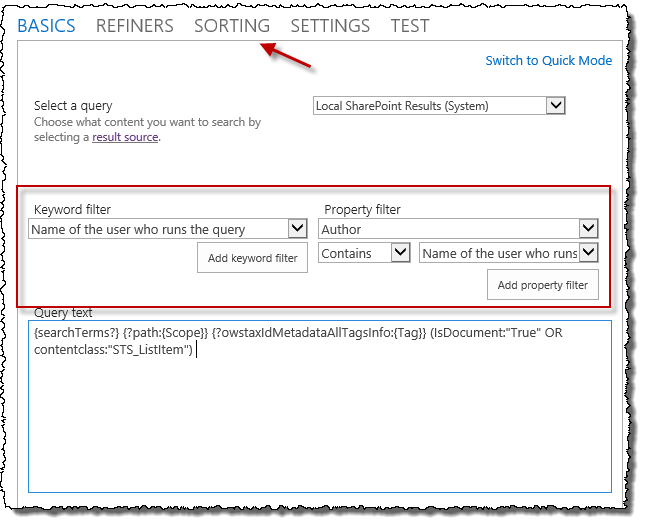The height and width of the screenshot is (529, 647).
Task: Select the TEST tab
Action: pos(410,26)
